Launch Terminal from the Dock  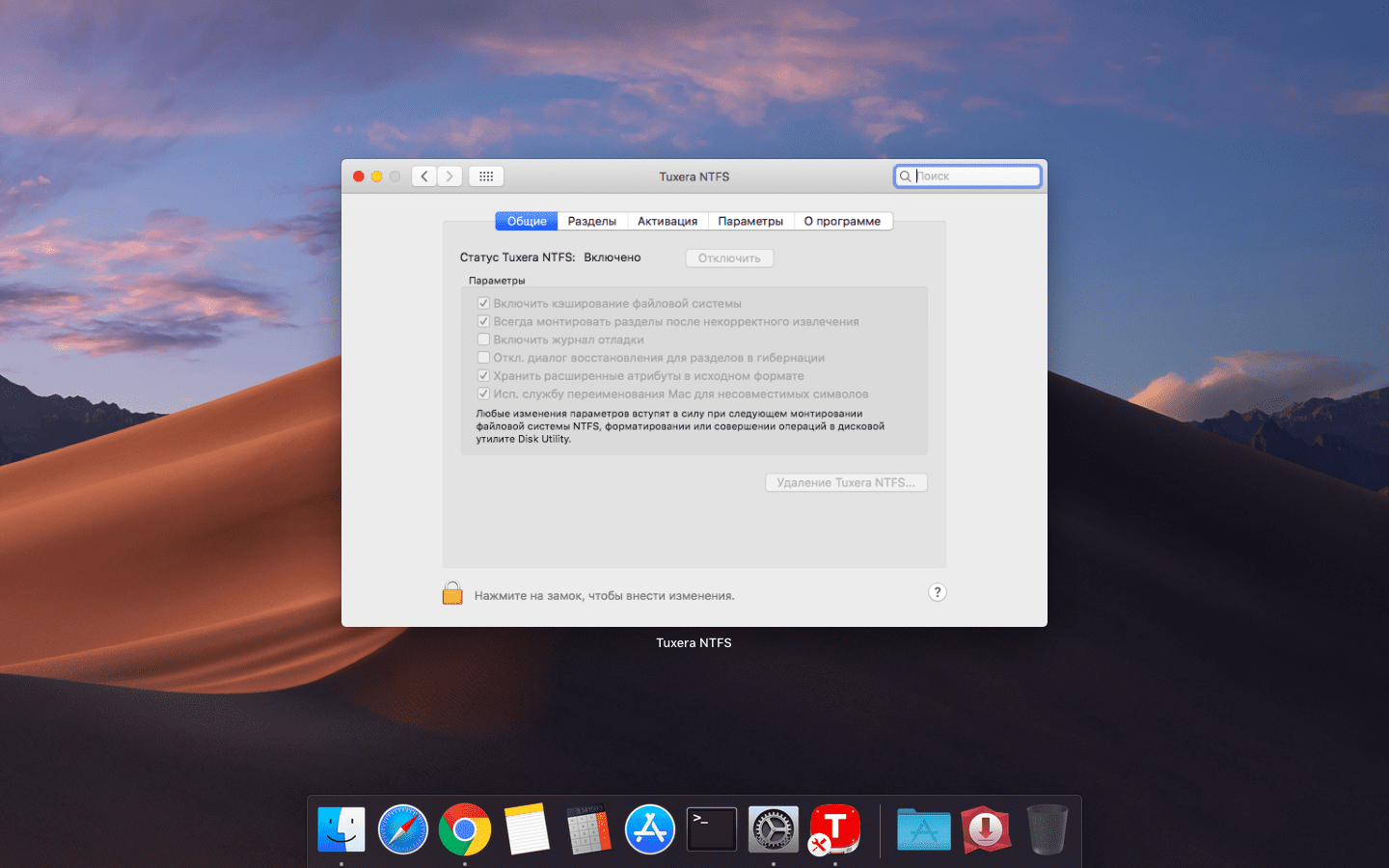(x=711, y=827)
